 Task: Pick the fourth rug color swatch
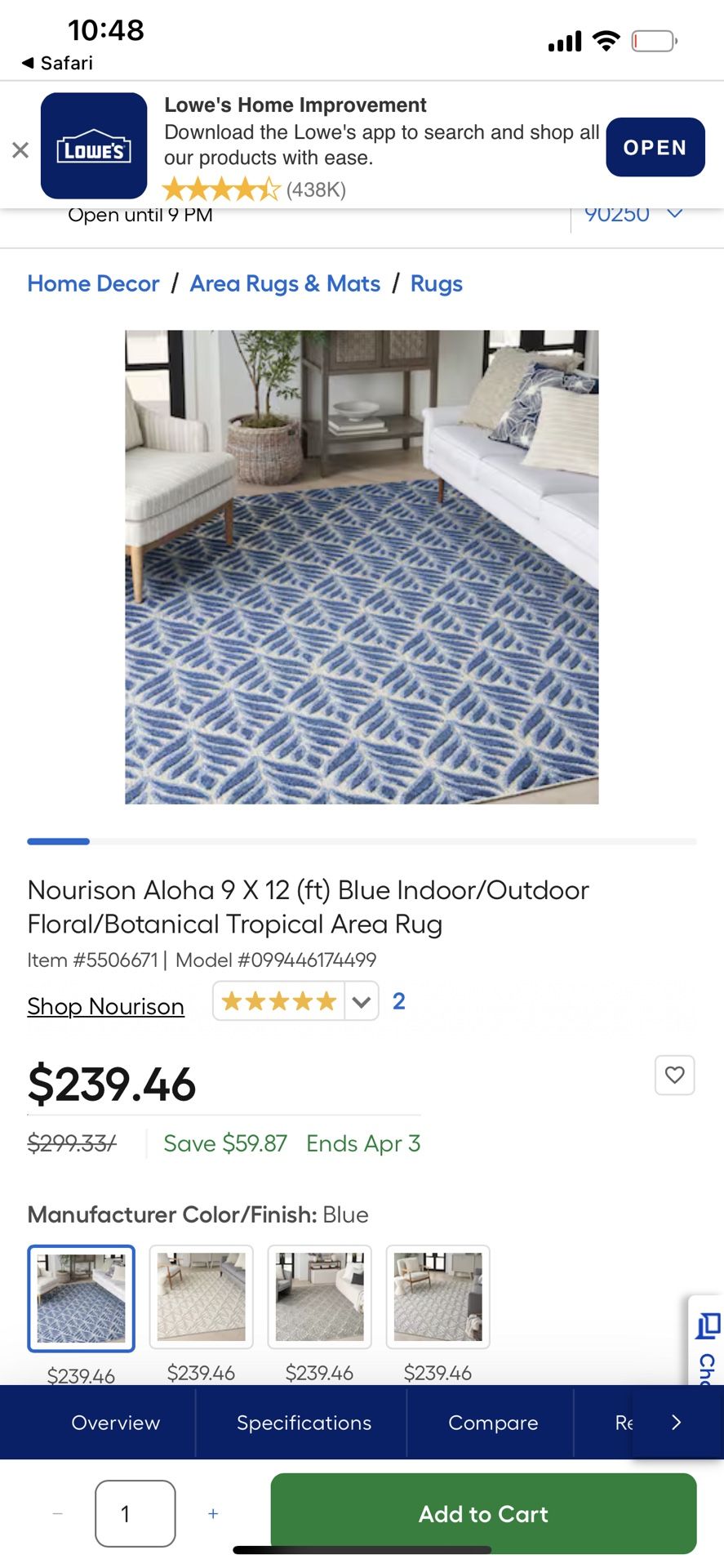pyautogui.click(x=438, y=1297)
